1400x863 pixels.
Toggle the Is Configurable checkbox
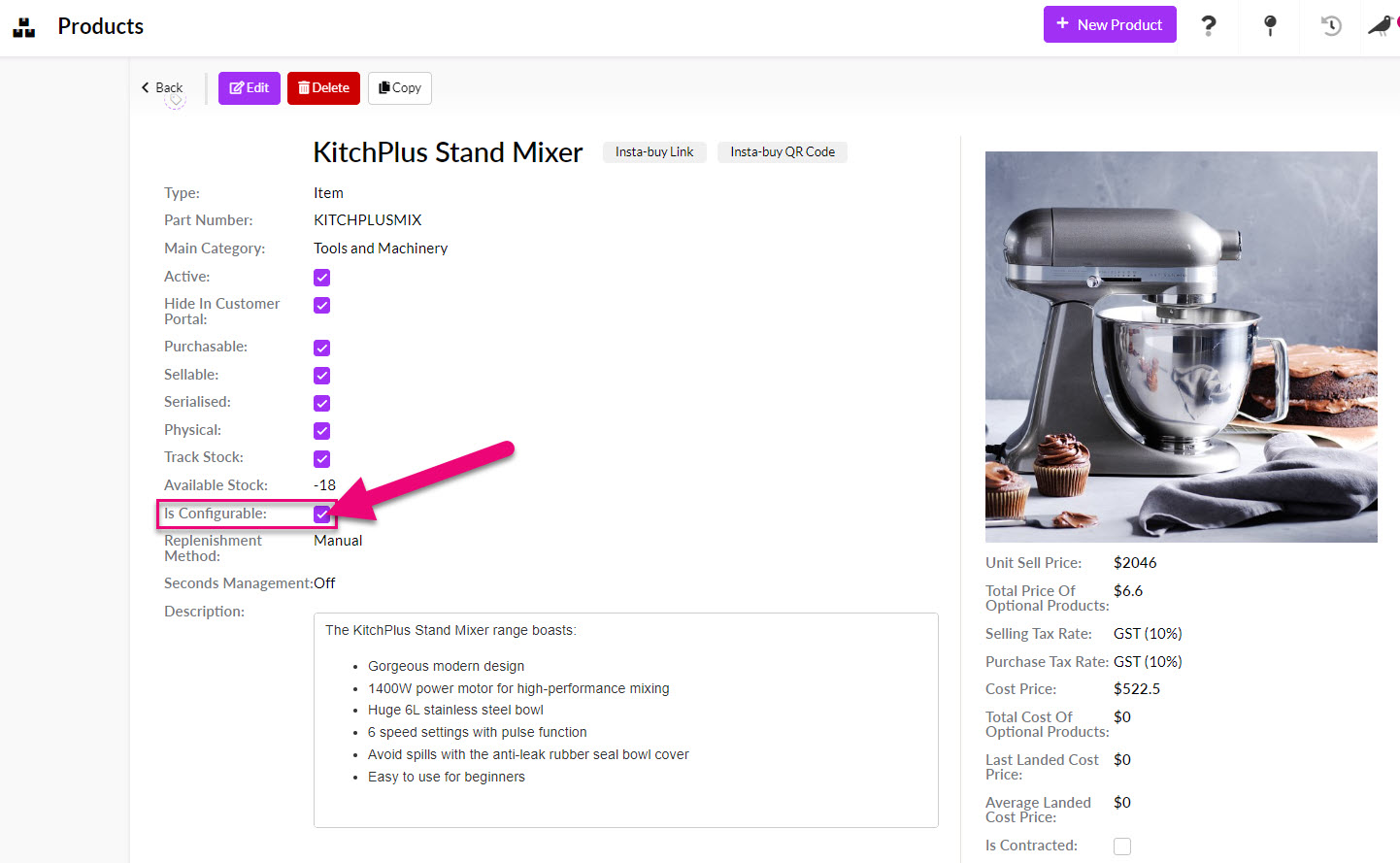[322, 514]
